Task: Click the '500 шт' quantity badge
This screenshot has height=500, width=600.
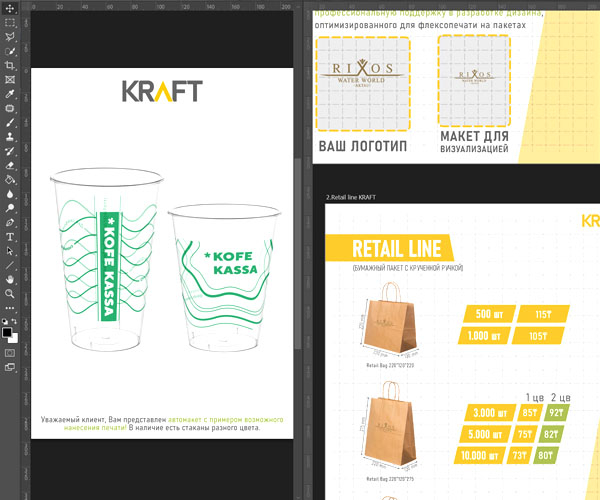Action: click(x=489, y=314)
